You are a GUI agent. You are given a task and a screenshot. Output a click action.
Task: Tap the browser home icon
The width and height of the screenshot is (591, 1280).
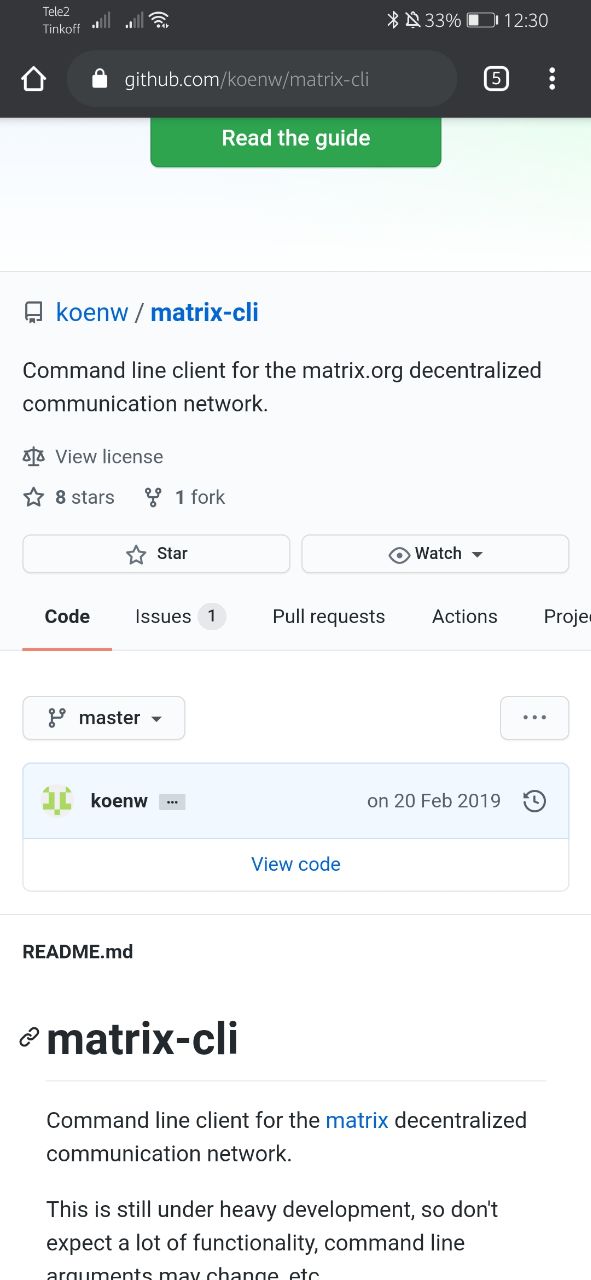34,79
